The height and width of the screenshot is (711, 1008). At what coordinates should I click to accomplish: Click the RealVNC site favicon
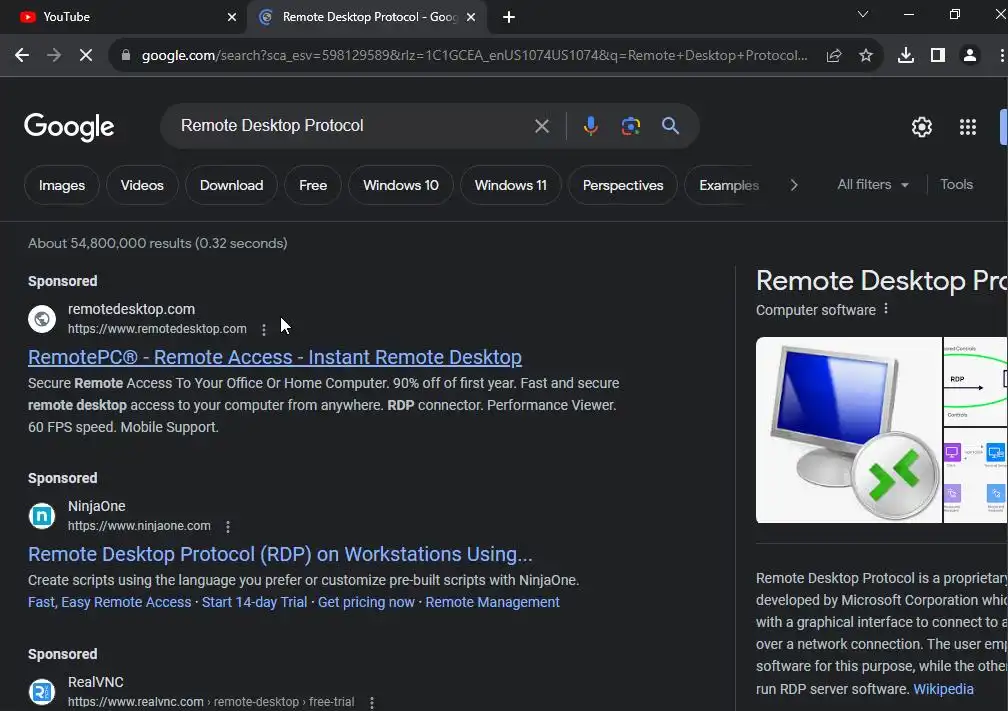click(42, 692)
